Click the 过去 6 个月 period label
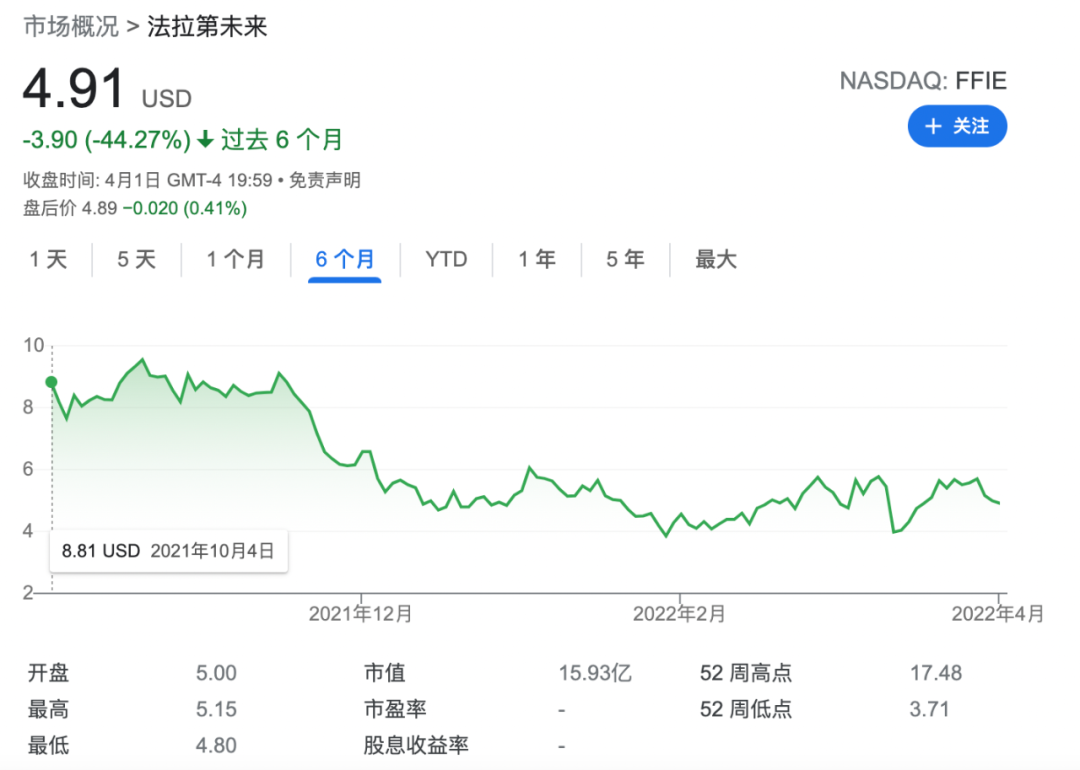The height and width of the screenshot is (770, 1080). pos(282,140)
